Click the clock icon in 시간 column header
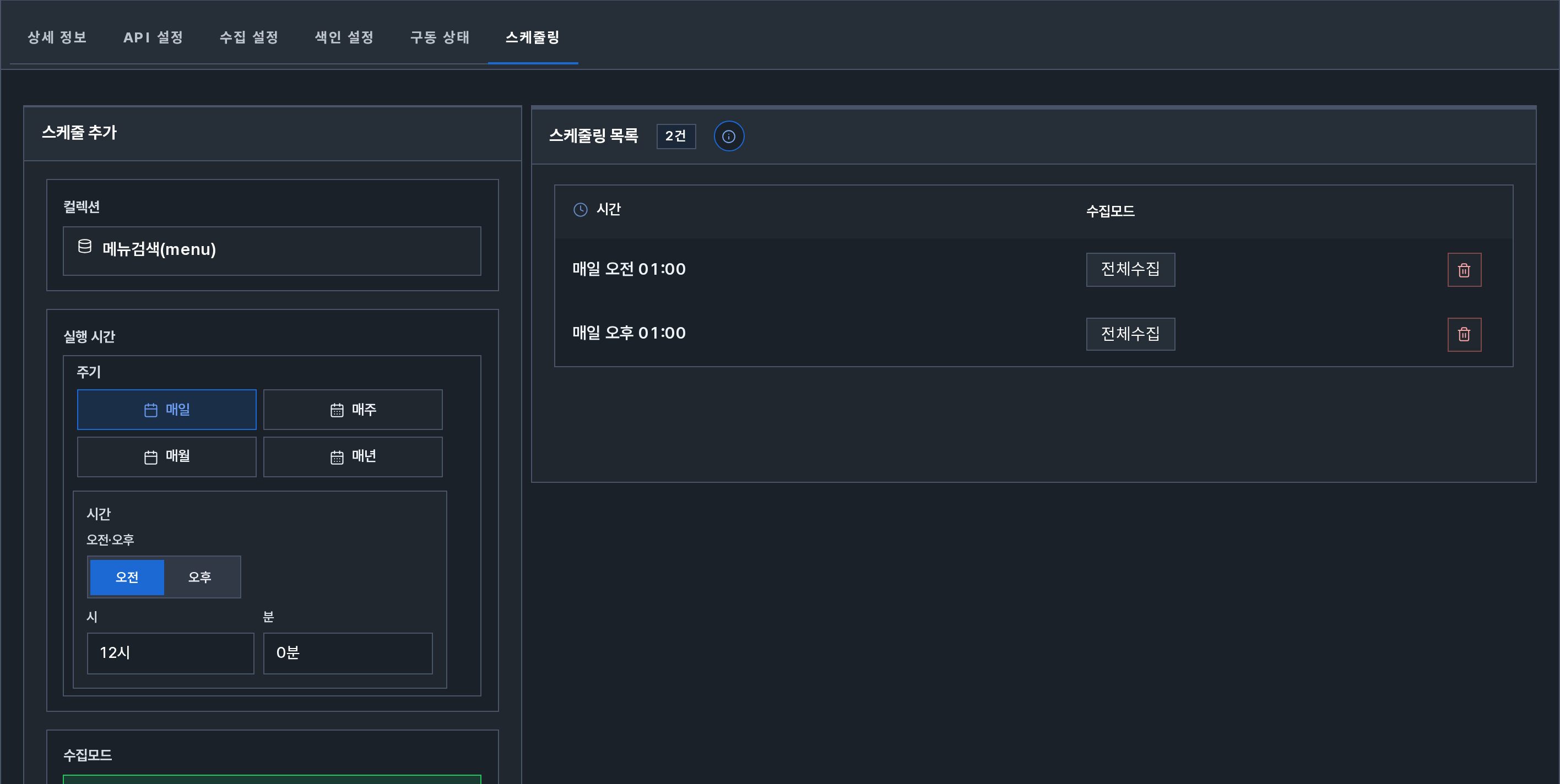The height and width of the screenshot is (784, 1560). pos(580,209)
